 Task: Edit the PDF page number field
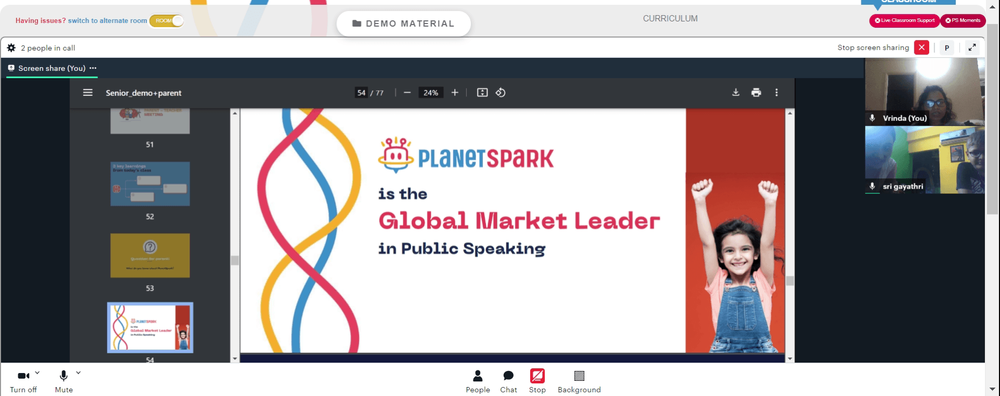pos(362,92)
